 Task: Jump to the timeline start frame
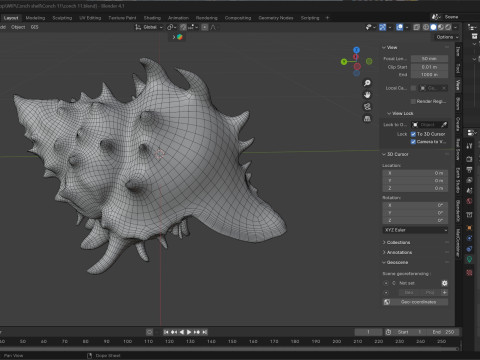pos(166,332)
